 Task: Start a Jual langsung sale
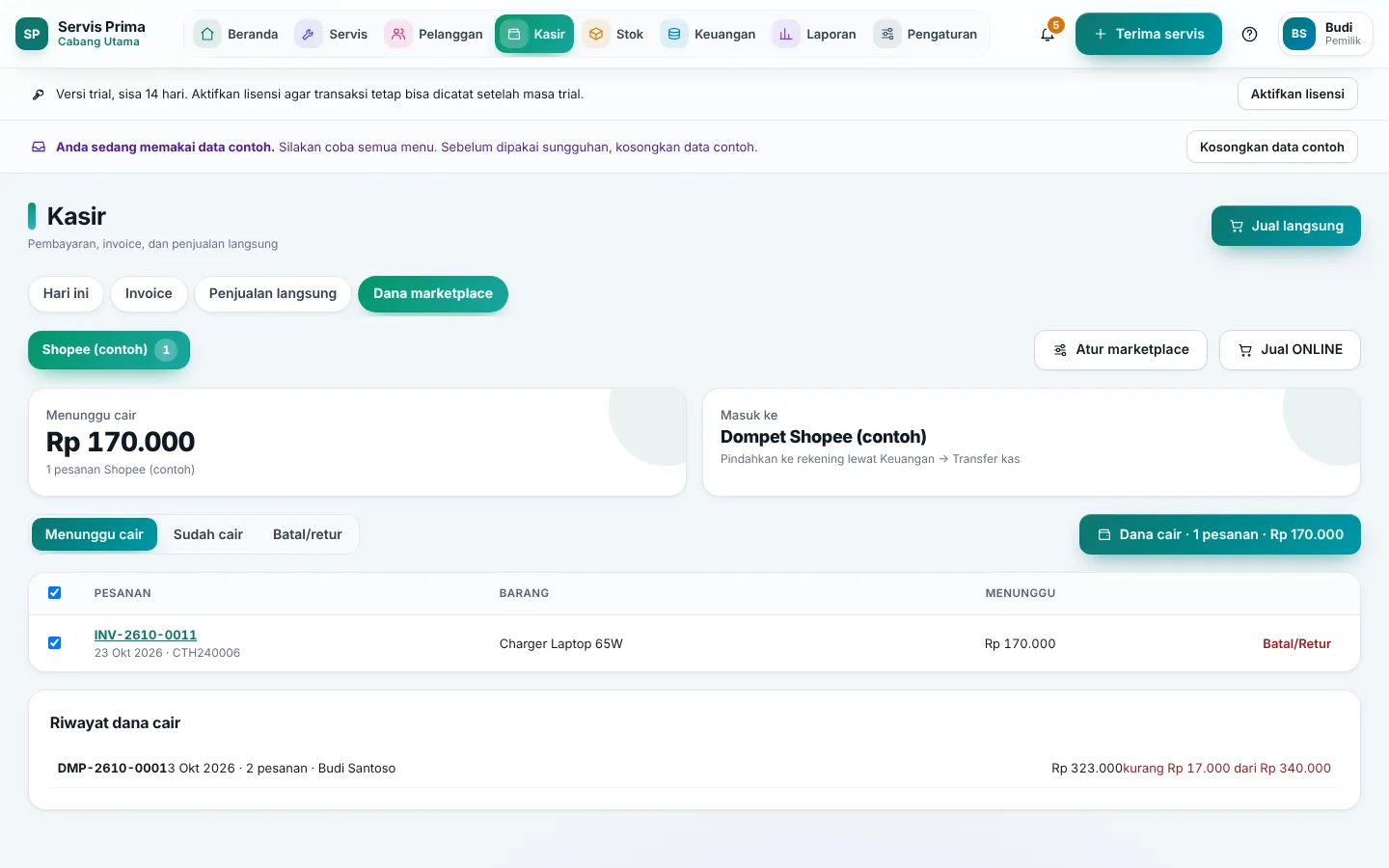click(x=1286, y=226)
